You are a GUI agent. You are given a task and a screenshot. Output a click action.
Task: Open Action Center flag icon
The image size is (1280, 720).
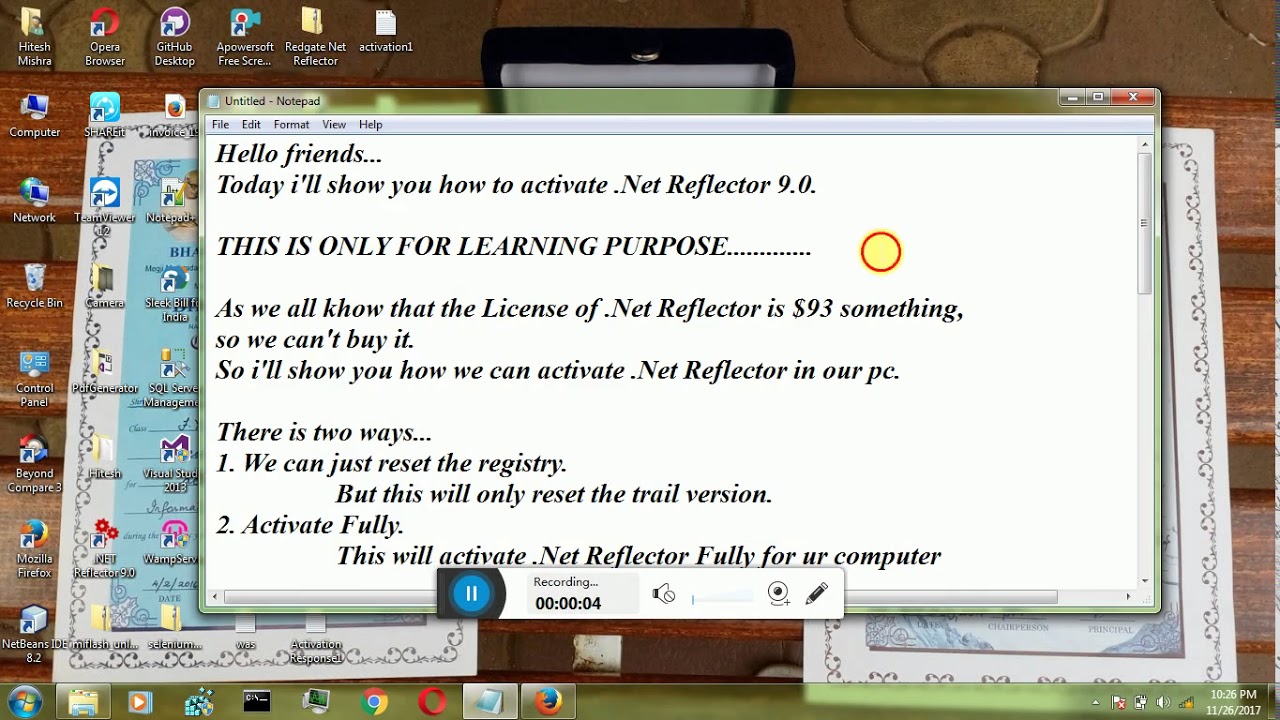pos(1118,703)
